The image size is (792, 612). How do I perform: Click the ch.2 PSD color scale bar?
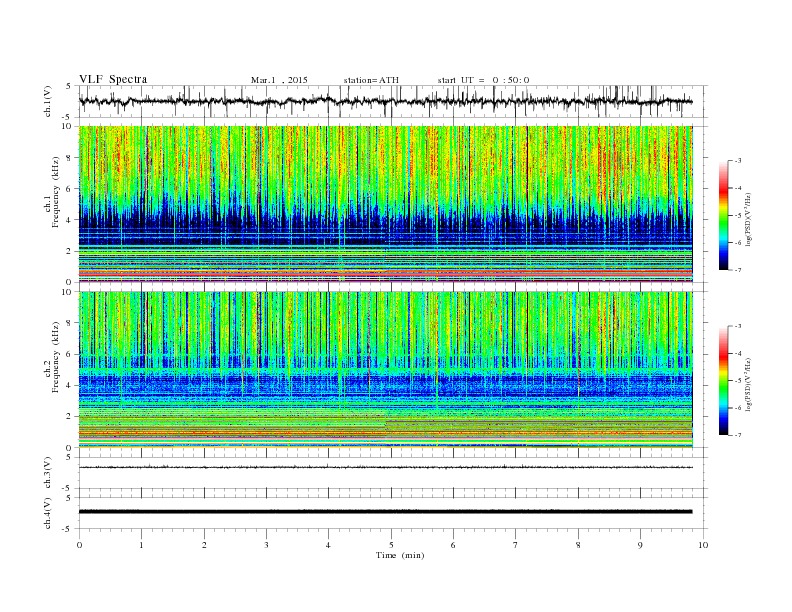tap(723, 380)
